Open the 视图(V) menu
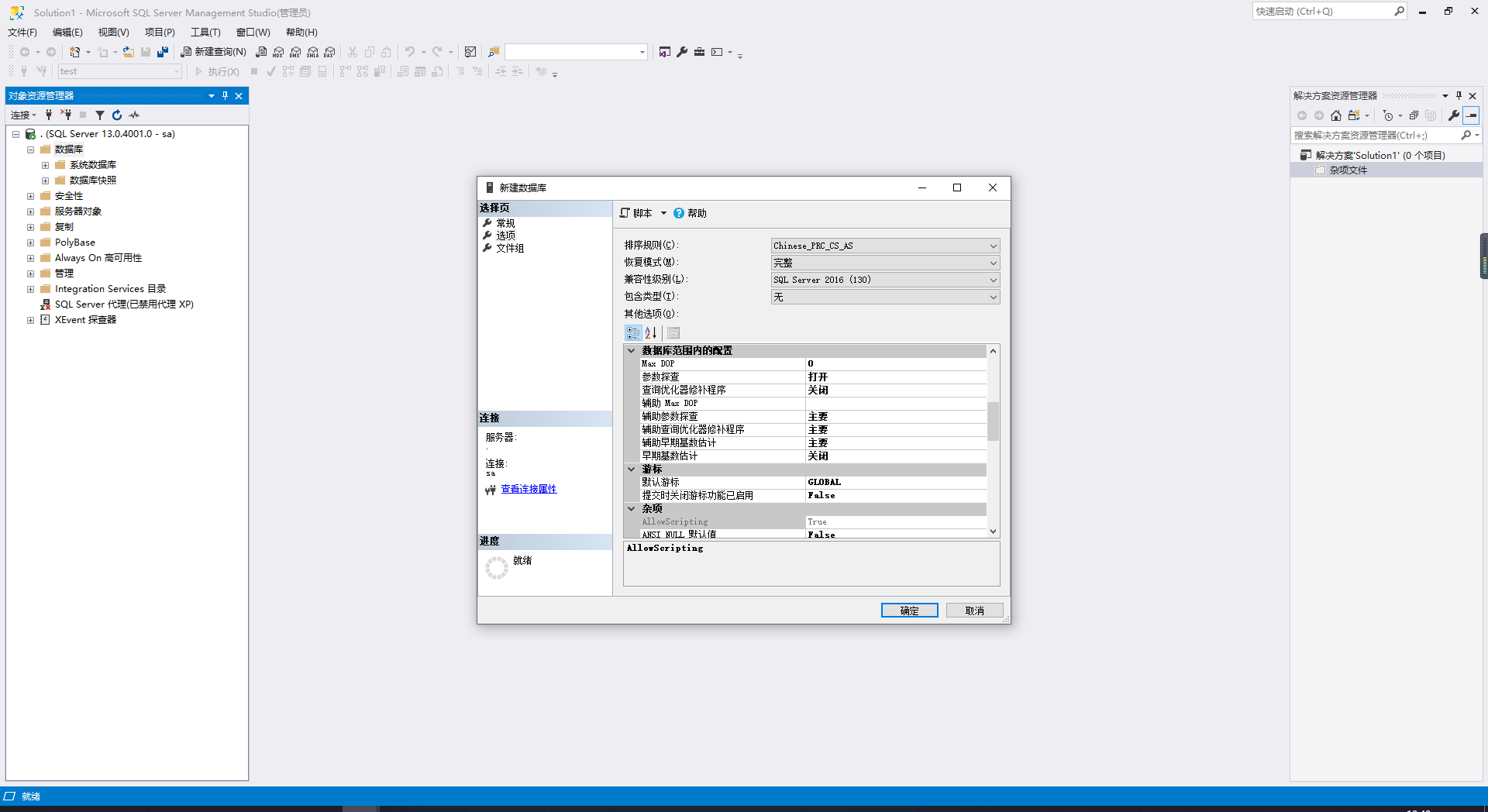 [x=113, y=32]
